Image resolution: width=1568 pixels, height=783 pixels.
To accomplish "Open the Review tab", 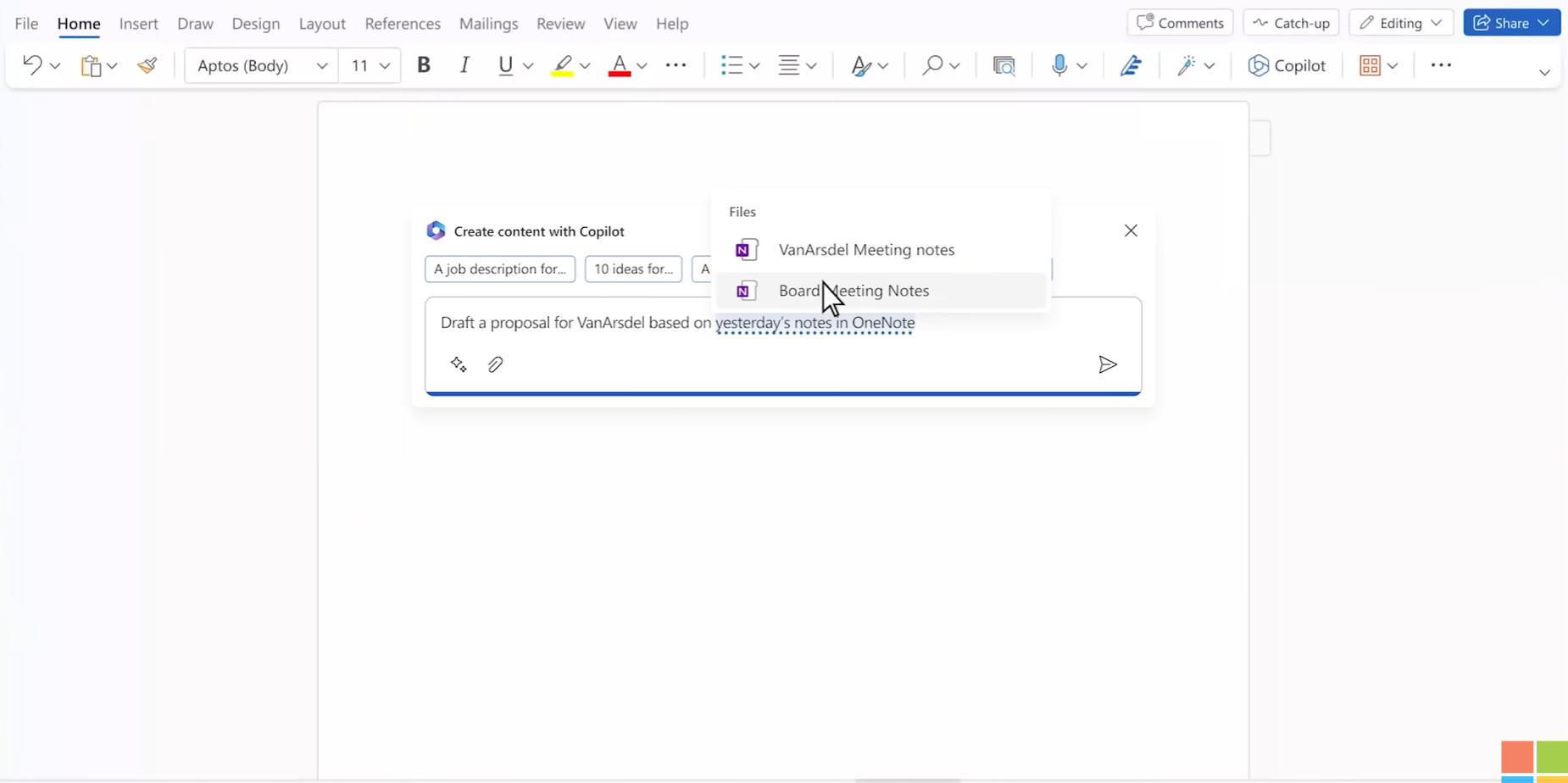I will (x=560, y=24).
